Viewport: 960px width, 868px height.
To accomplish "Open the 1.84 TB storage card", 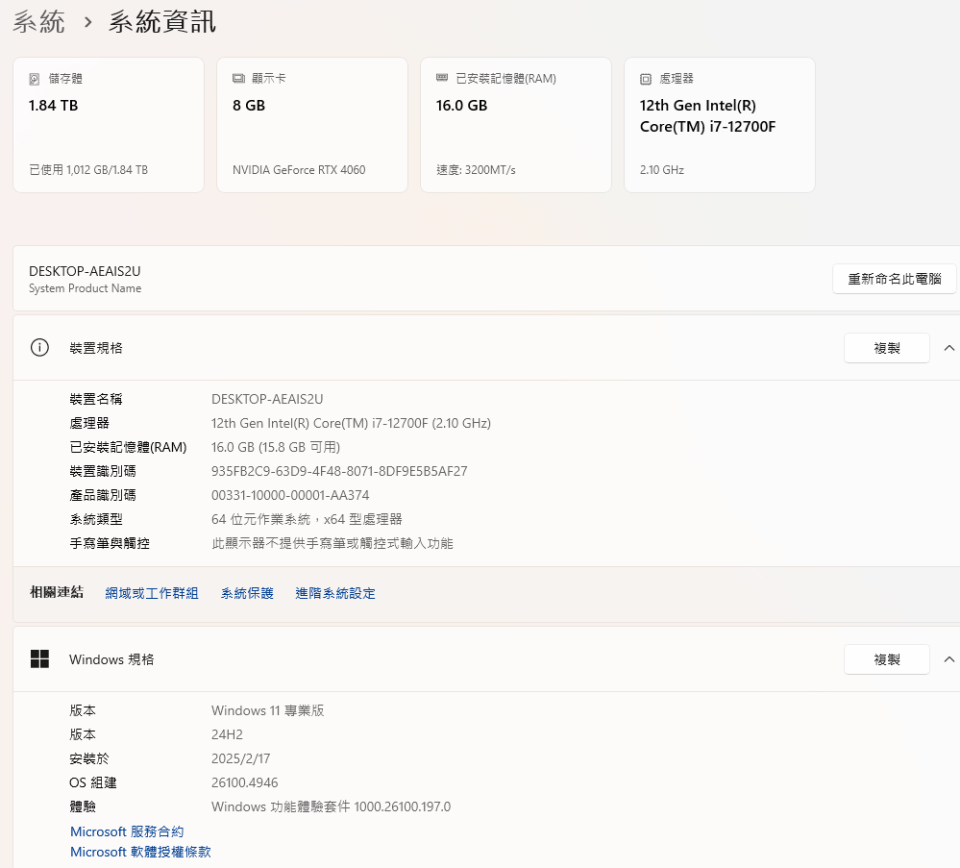I will pyautogui.click(x=108, y=125).
